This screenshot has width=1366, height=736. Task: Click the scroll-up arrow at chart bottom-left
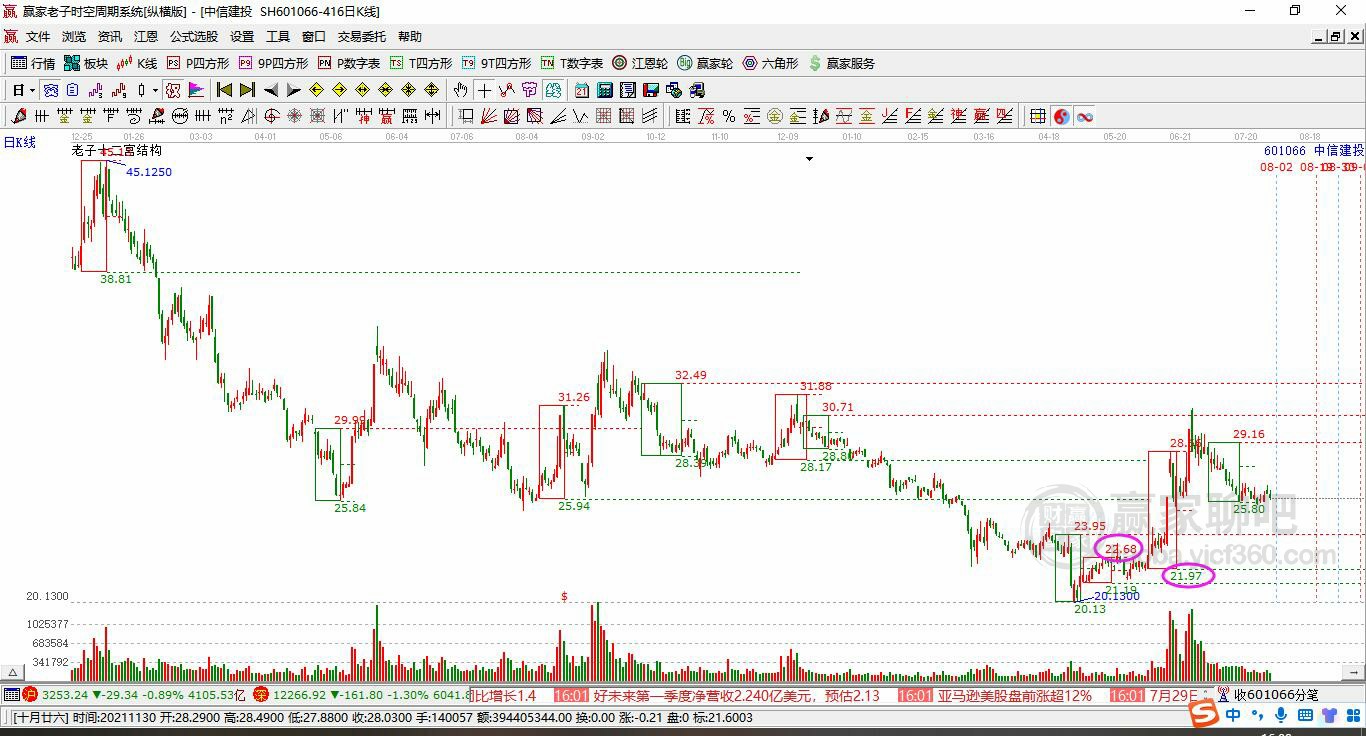click(x=13, y=673)
